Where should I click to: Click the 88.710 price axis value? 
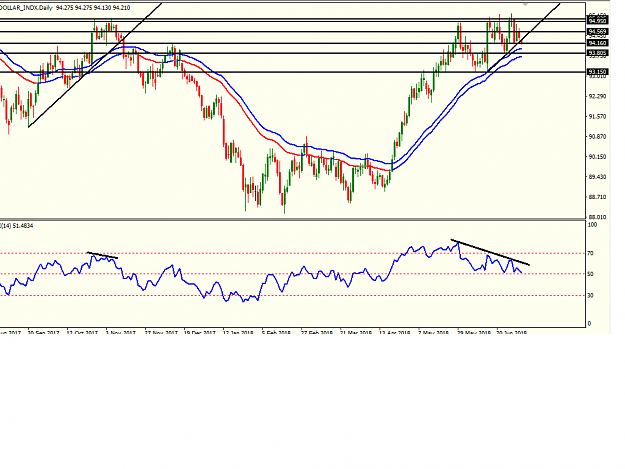[x=597, y=197]
